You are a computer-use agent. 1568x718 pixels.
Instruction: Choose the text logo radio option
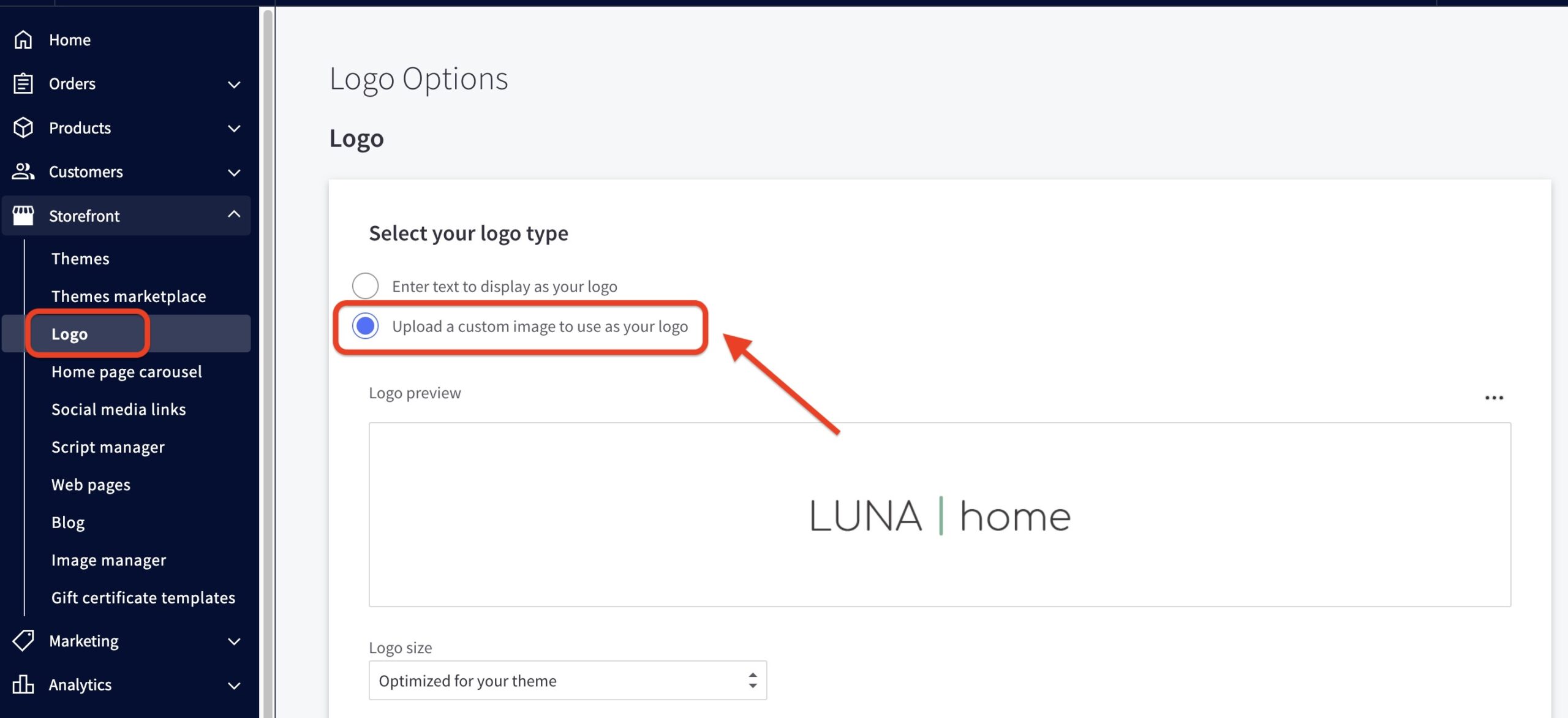point(366,285)
